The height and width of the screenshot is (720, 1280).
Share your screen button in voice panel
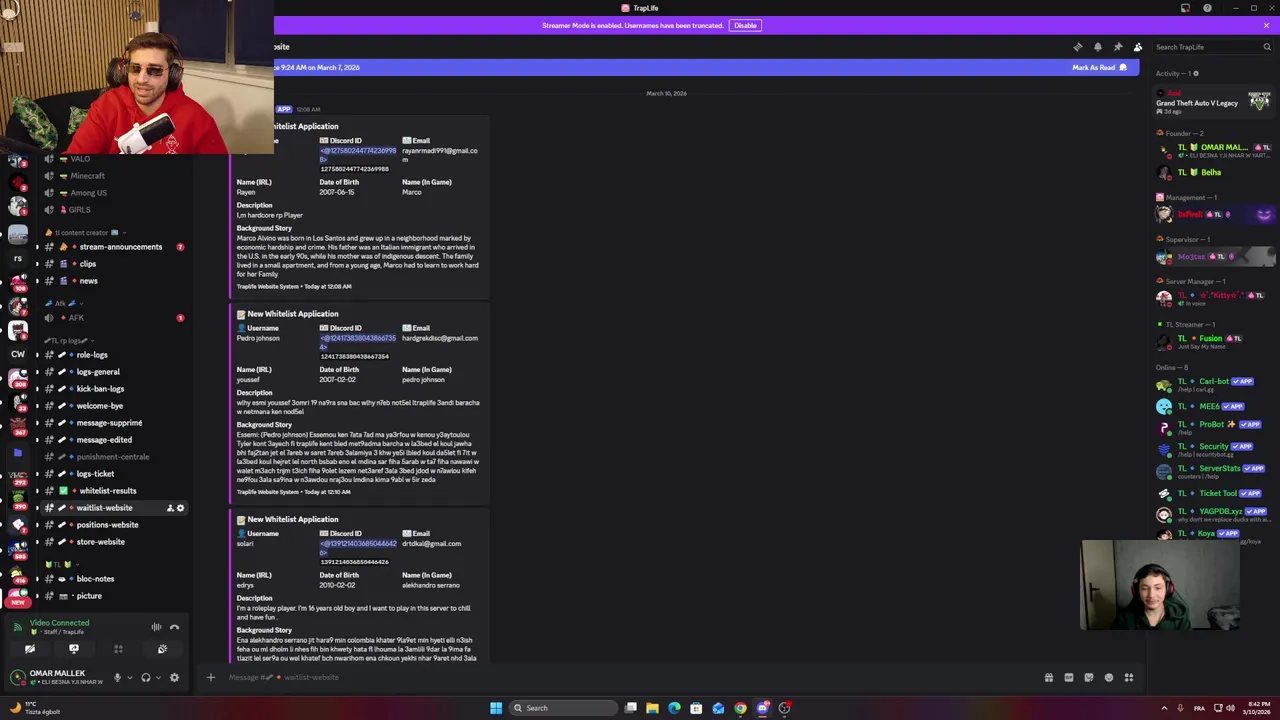pyautogui.click(x=73, y=649)
